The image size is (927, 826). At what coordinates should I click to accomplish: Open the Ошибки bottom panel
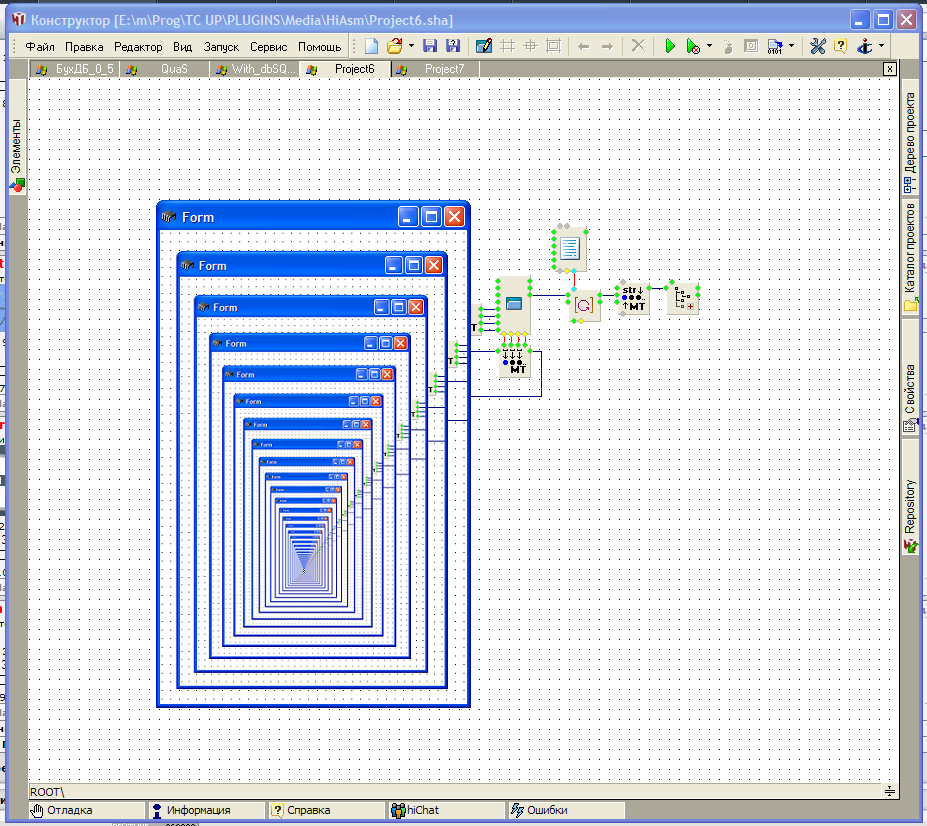pyautogui.click(x=545, y=810)
